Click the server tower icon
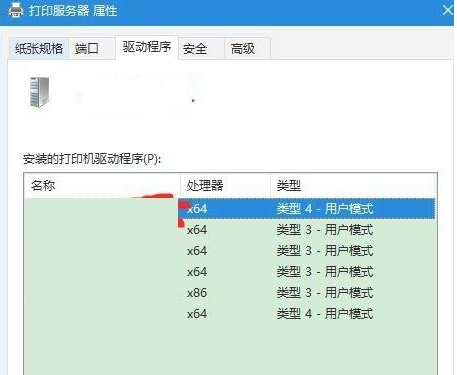This screenshot has height=375, width=457. click(x=39, y=92)
